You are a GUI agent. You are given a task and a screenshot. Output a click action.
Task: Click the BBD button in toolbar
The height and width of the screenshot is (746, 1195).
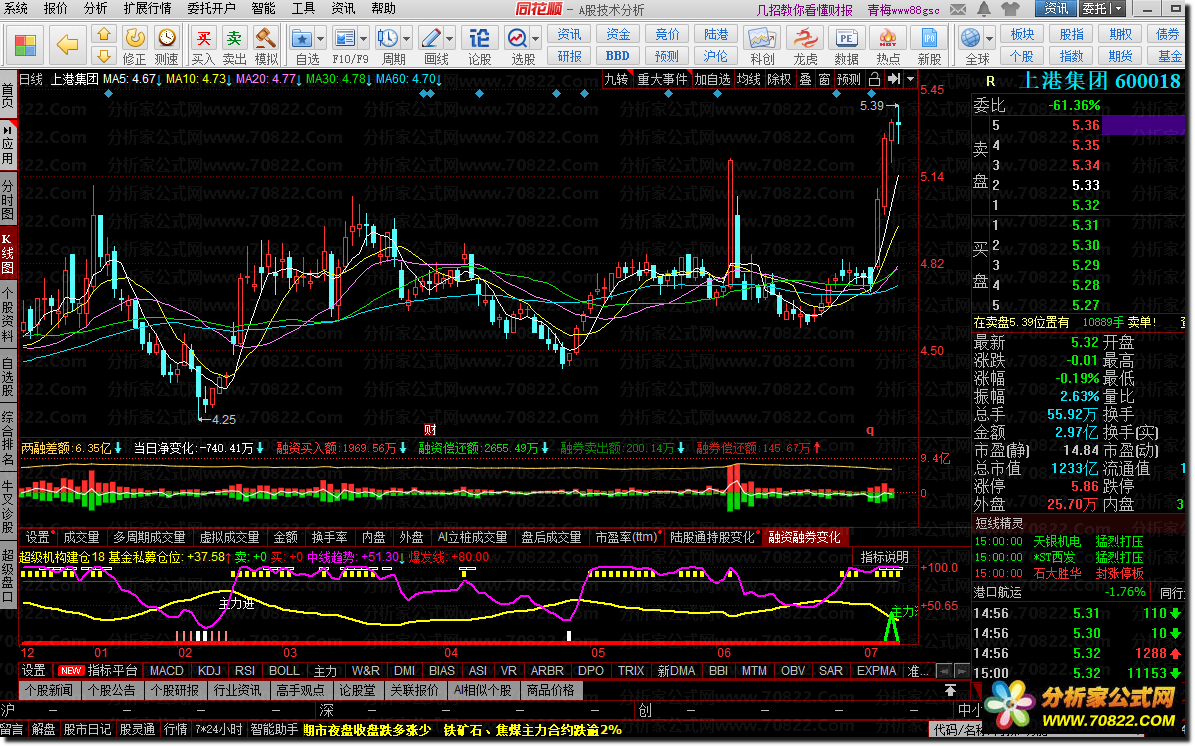point(617,56)
